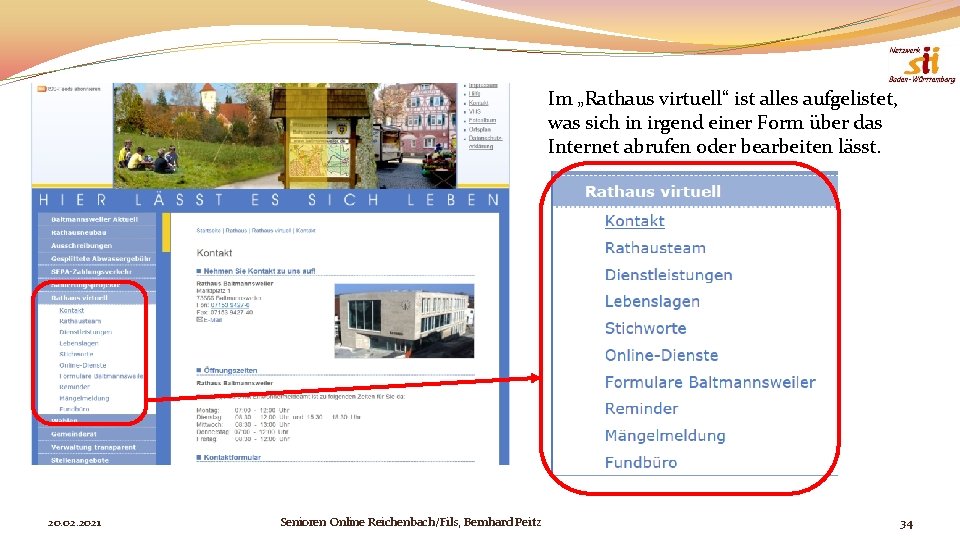
Task: Click the slide number 34
Action: tap(906, 524)
